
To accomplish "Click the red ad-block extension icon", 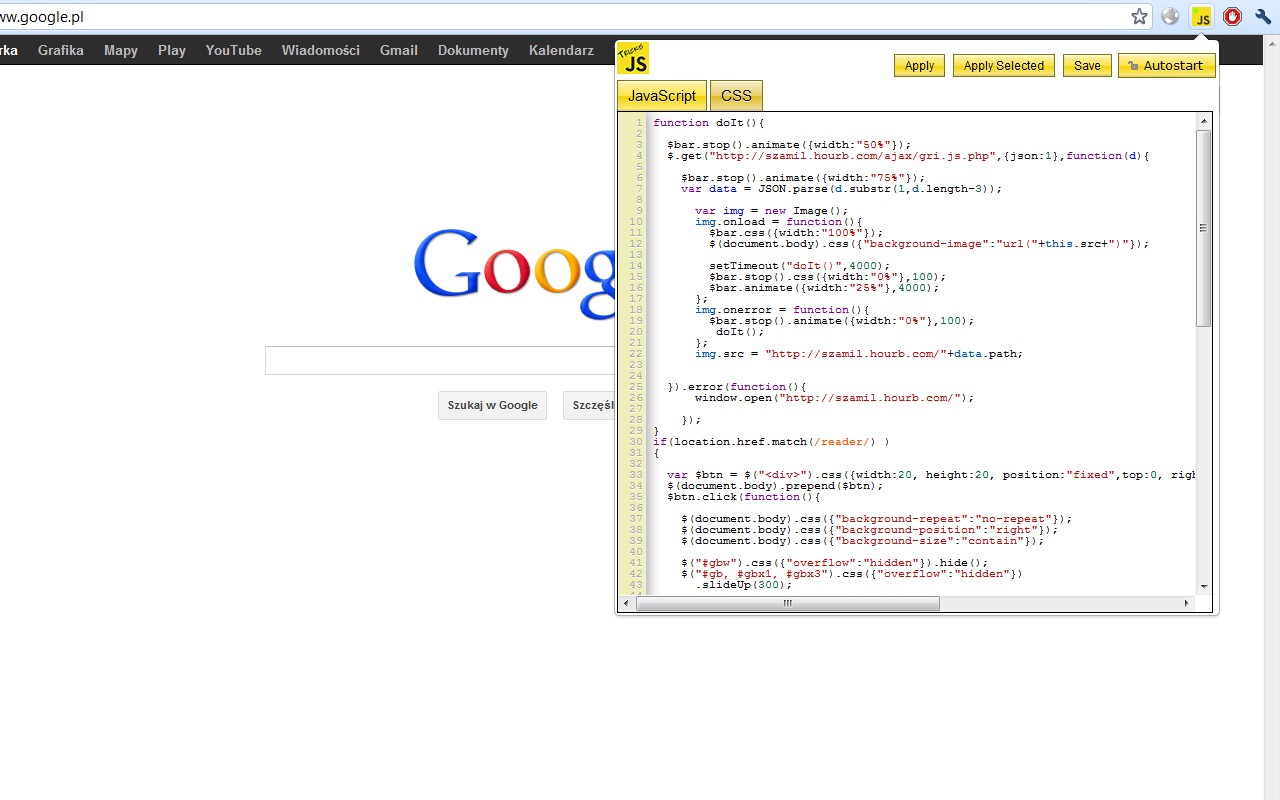I will click(x=1232, y=17).
